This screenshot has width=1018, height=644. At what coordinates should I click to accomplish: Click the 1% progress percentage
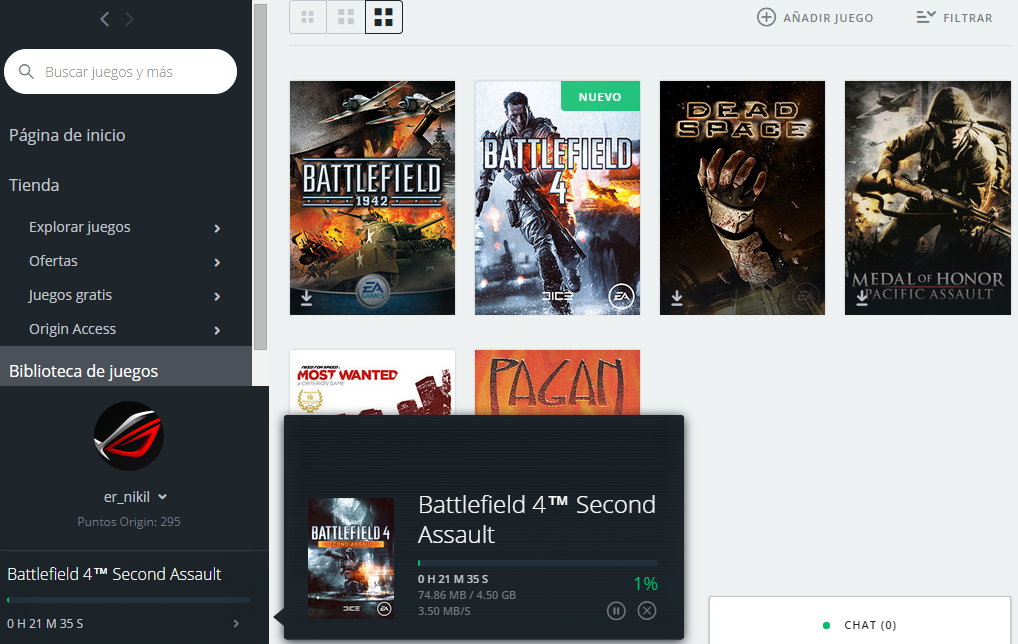pos(645,584)
